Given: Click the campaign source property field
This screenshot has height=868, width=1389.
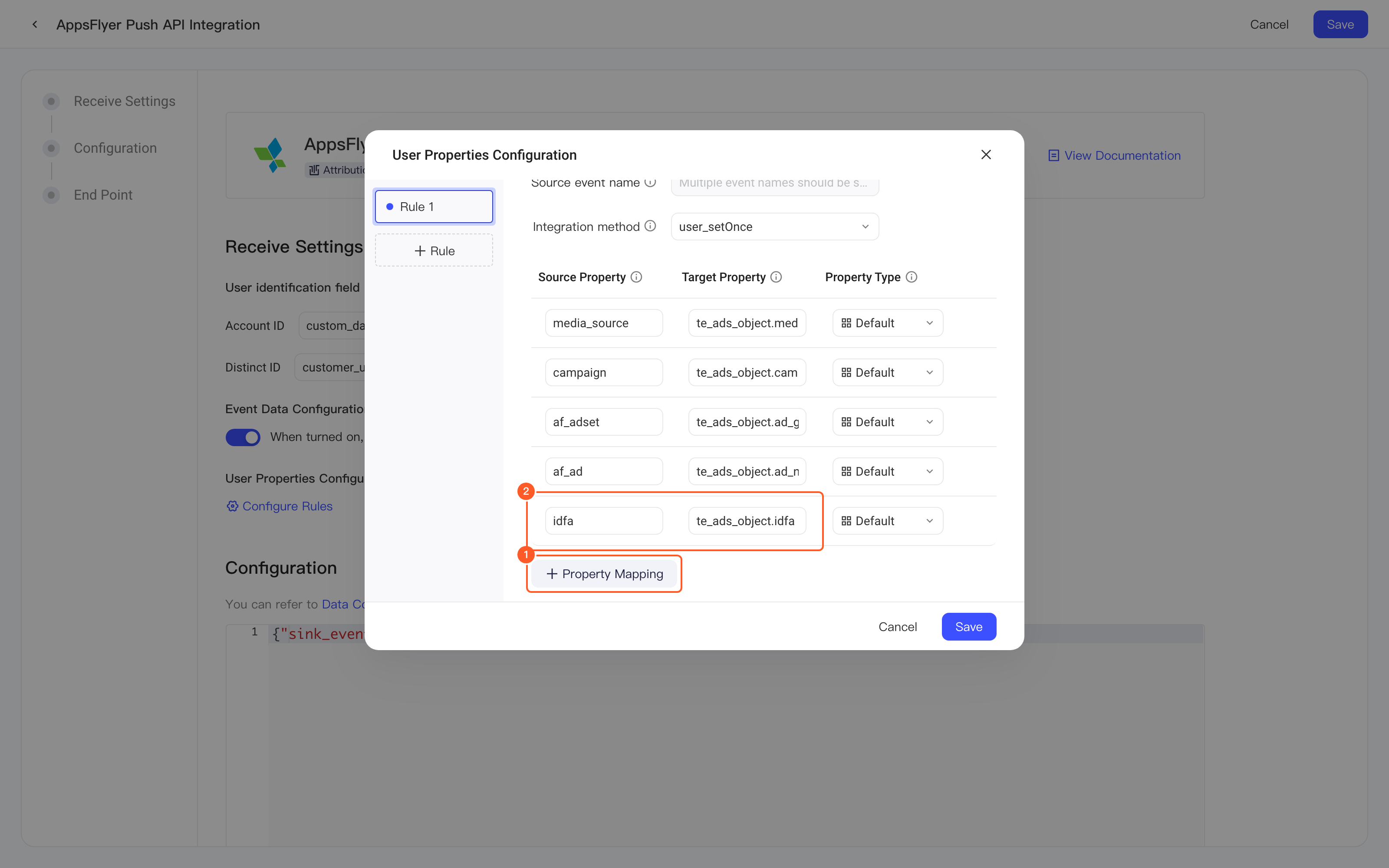Looking at the screenshot, I should point(604,372).
